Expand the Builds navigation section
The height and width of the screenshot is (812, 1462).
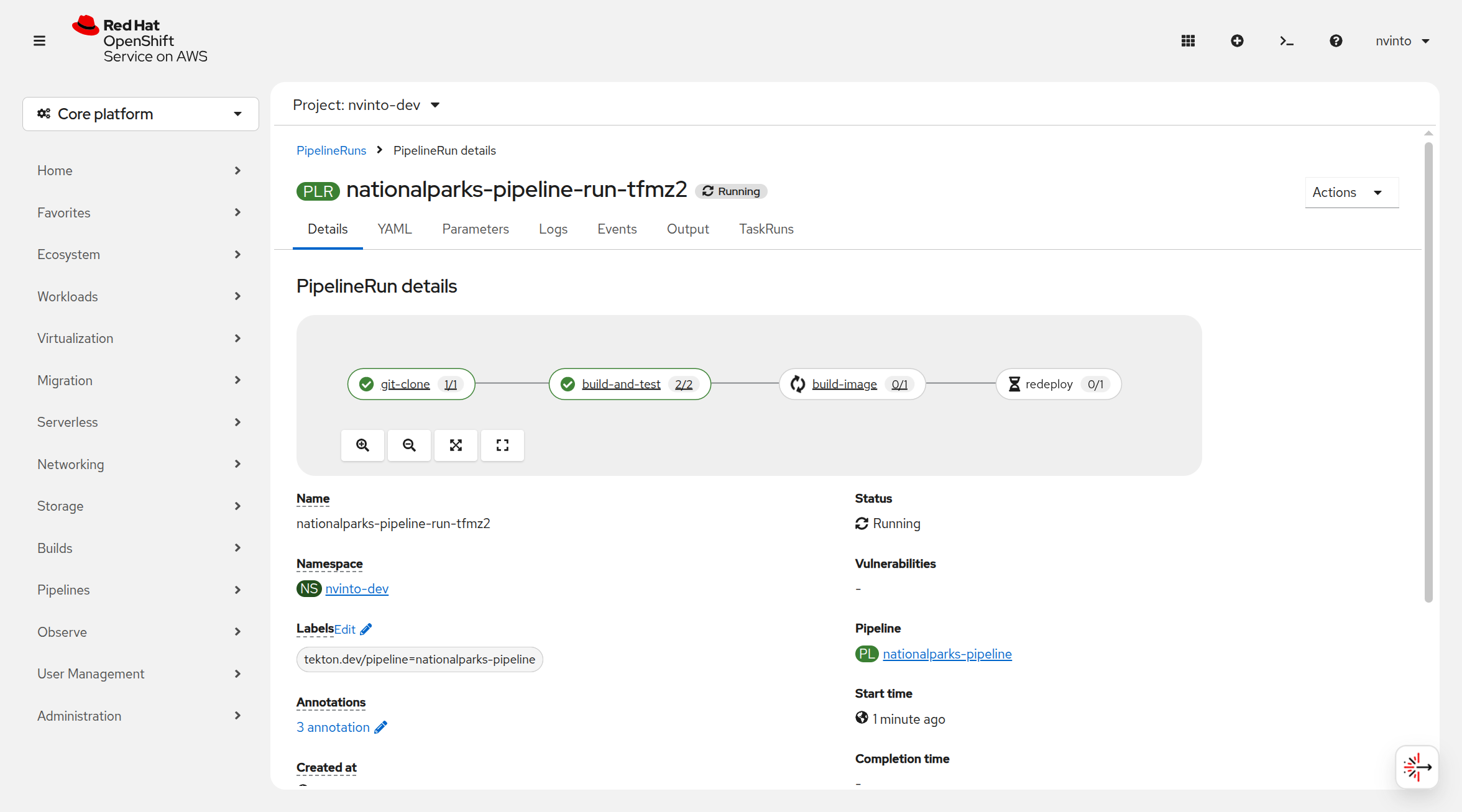click(x=139, y=548)
